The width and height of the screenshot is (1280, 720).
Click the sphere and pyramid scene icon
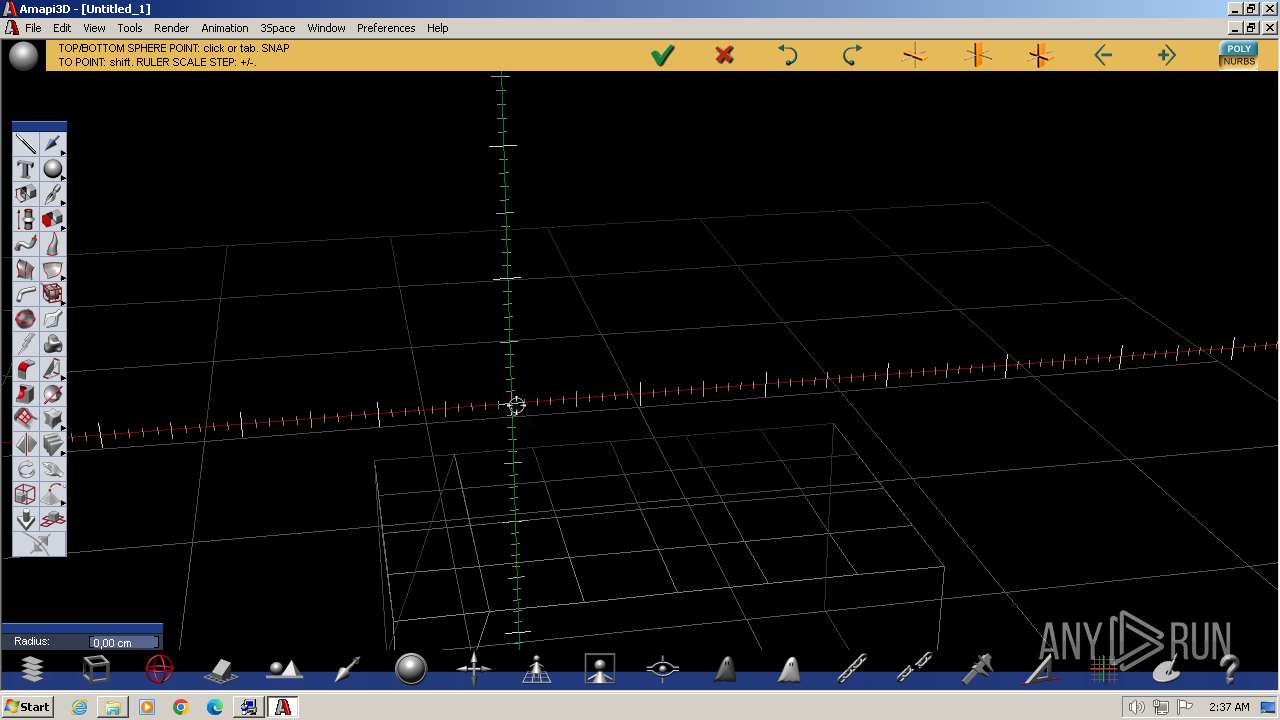(285, 669)
